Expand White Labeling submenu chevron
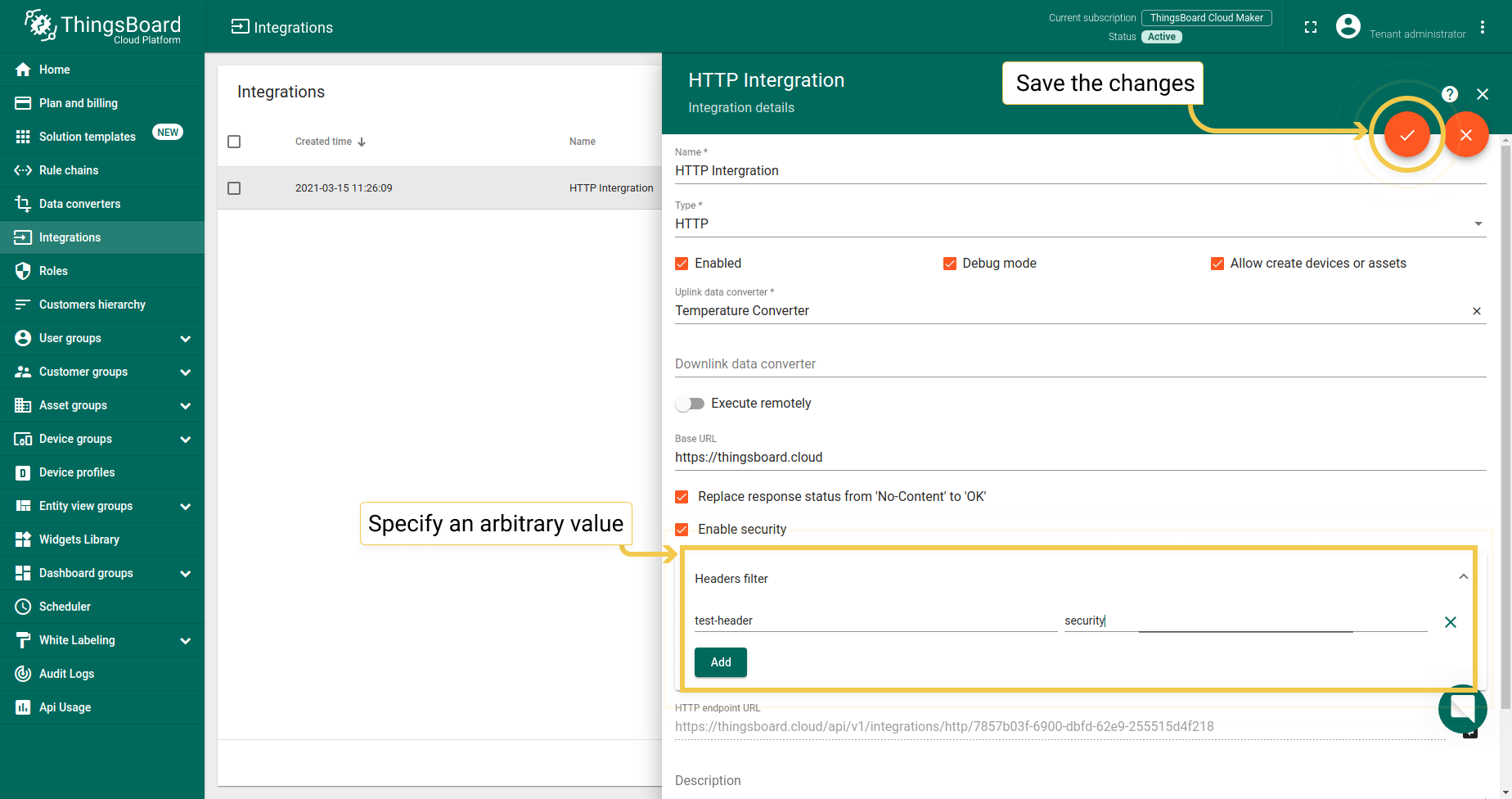The image size is (1512, 799). coord(186,641)
